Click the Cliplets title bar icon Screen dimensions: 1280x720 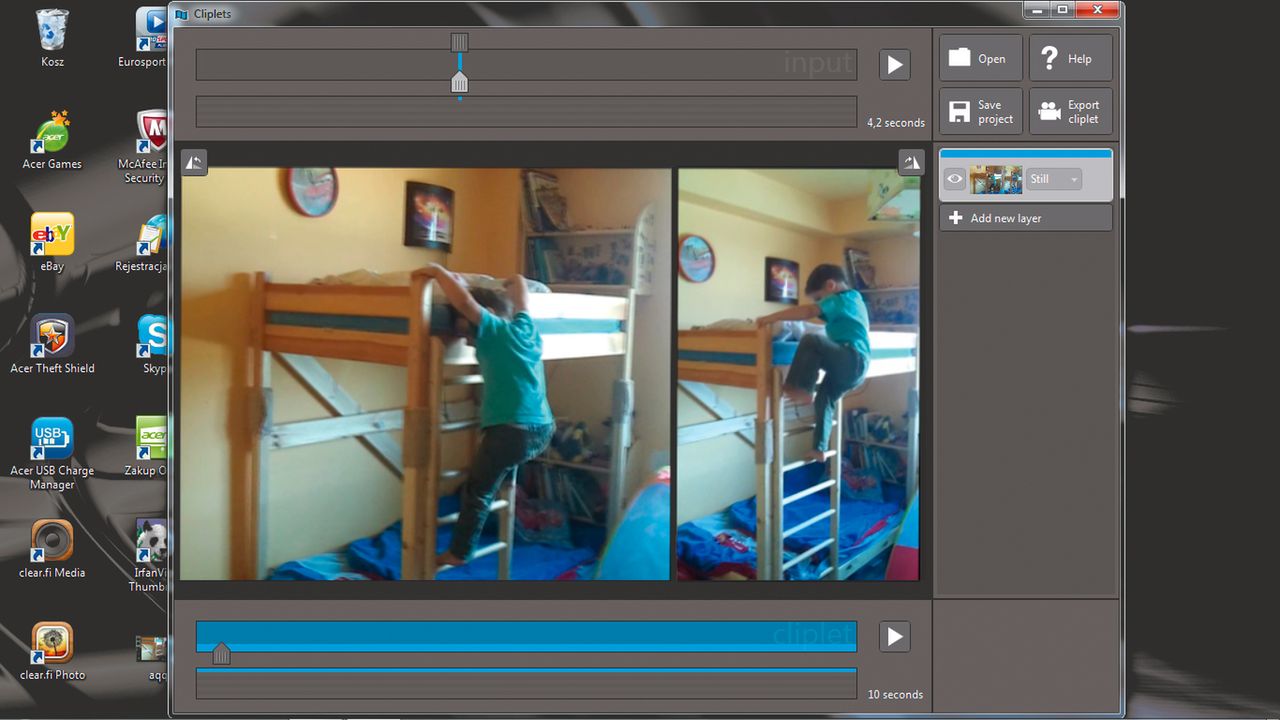pyautogui.click(x=181, y=14)
